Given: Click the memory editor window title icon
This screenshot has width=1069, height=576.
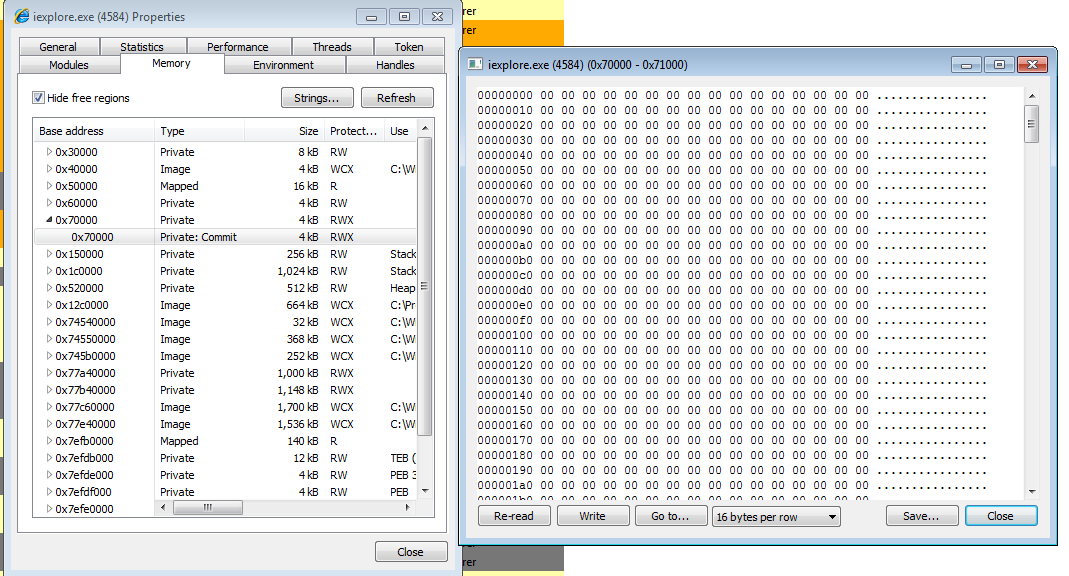Looking at the screenshot, I should [x=475, y=65].
